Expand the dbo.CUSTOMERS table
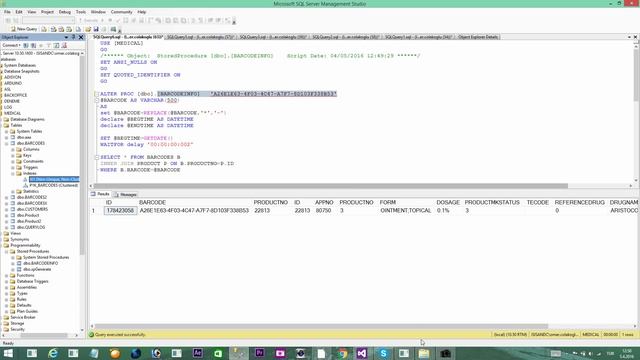The width and height of the screenshot is (640, 360). click(7, 209)
